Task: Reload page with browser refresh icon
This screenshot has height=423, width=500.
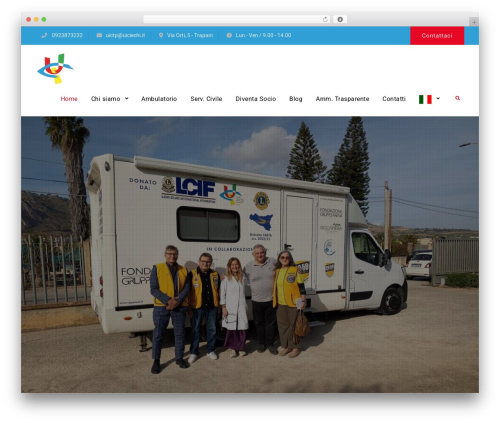Action: click(x=325, y=19)
